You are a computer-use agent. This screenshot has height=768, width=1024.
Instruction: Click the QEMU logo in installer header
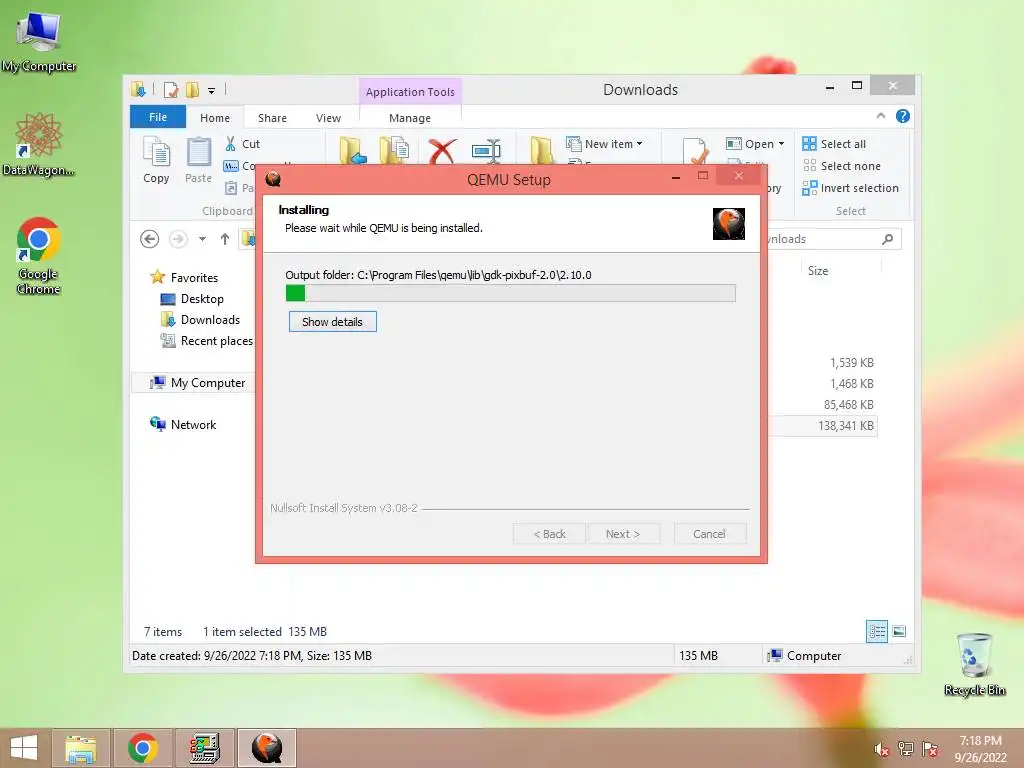(729, 224)
